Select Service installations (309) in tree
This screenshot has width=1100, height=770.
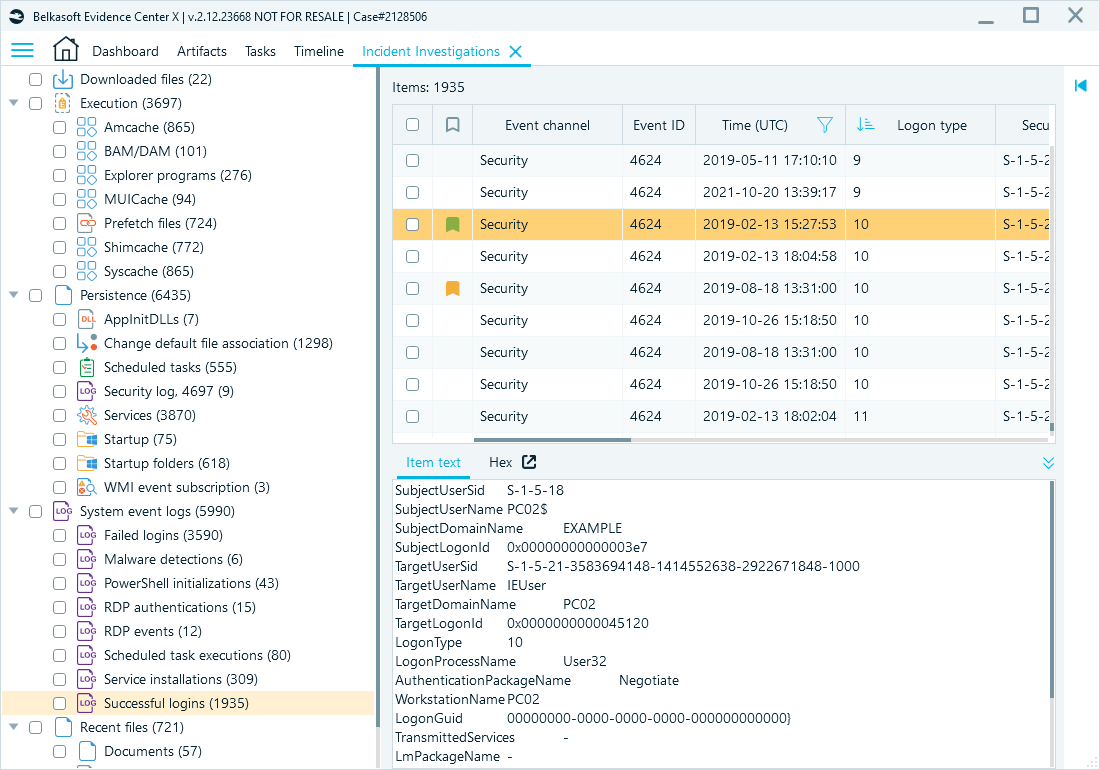tap(180, 680)
